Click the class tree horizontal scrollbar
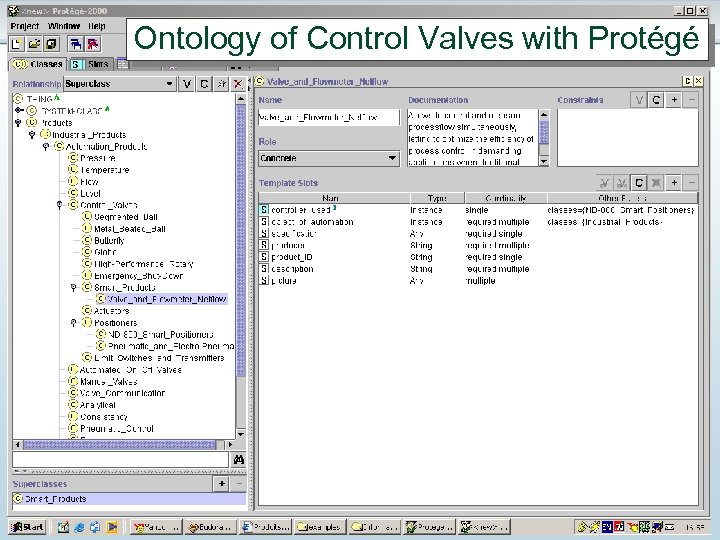 [x=119, y=444]
